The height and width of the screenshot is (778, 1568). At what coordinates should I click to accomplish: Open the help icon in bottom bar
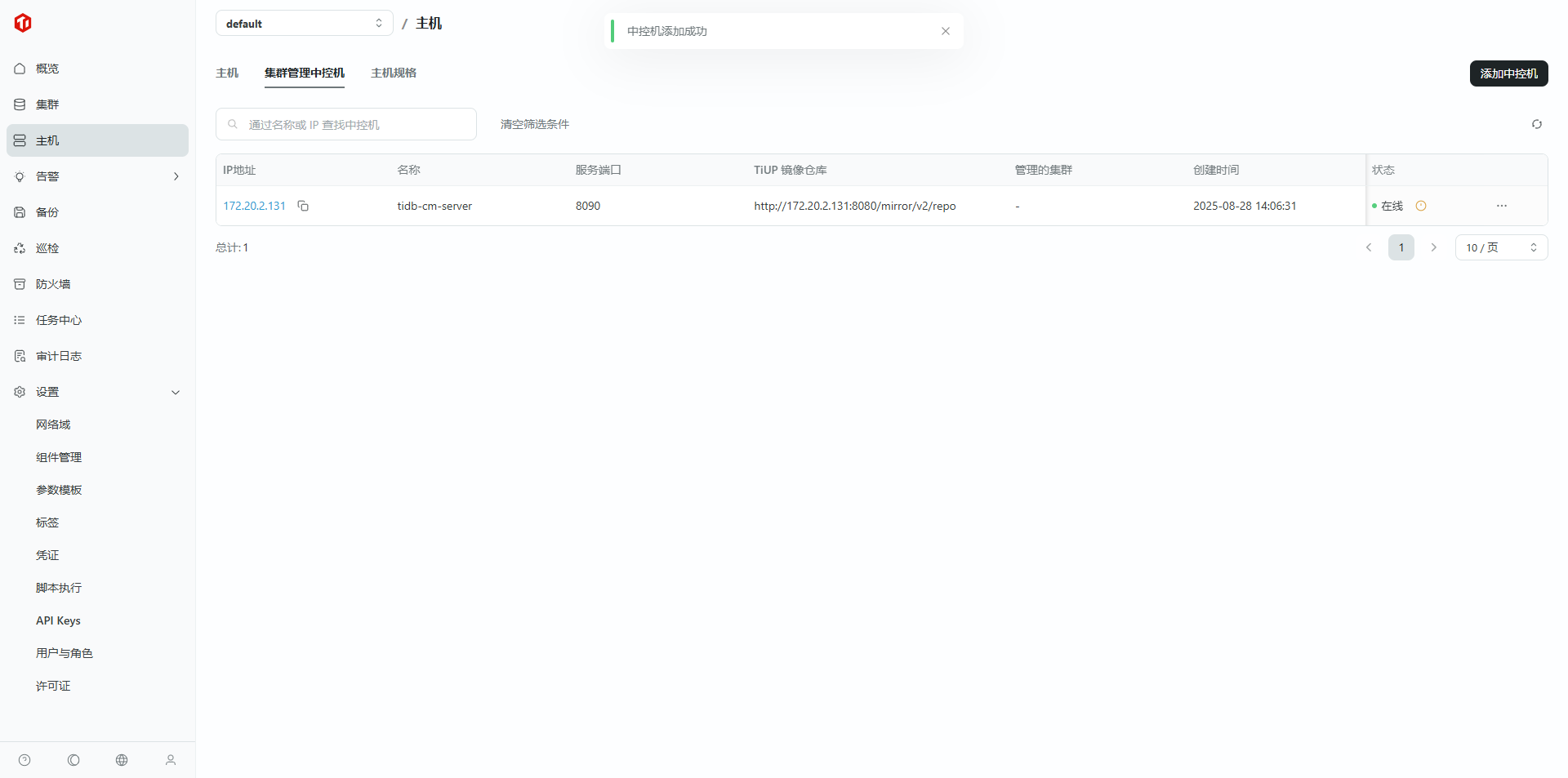pyautogui.click(x=24, y=760)
